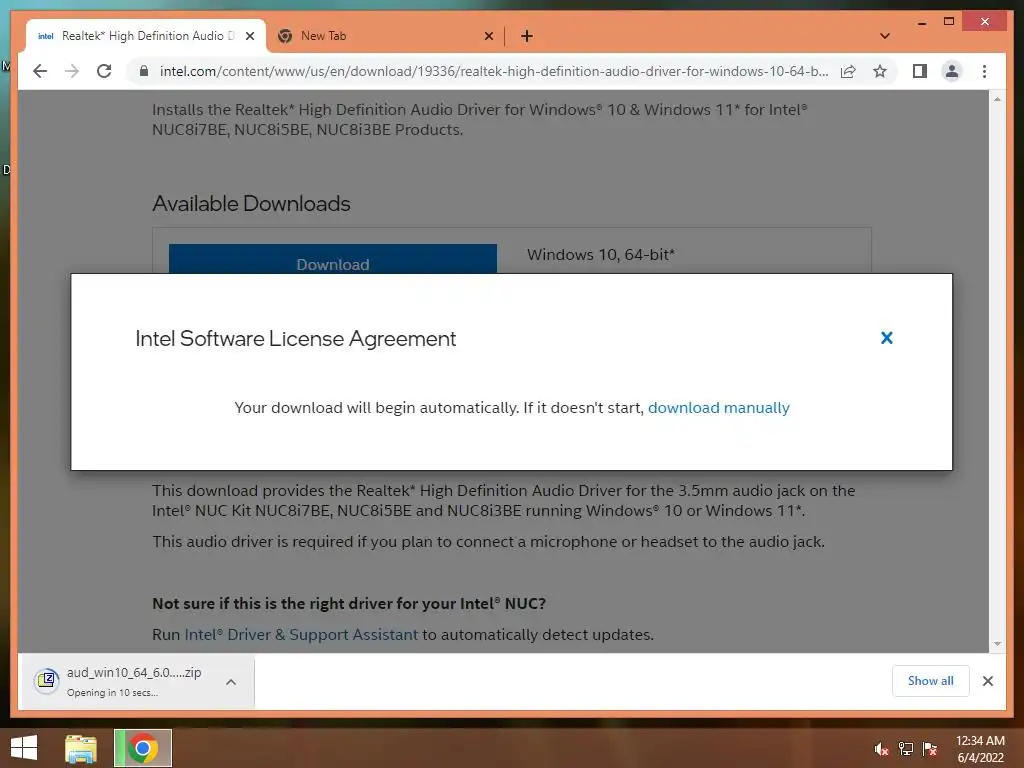Open a new tab with the plus button

coord(527,36)
